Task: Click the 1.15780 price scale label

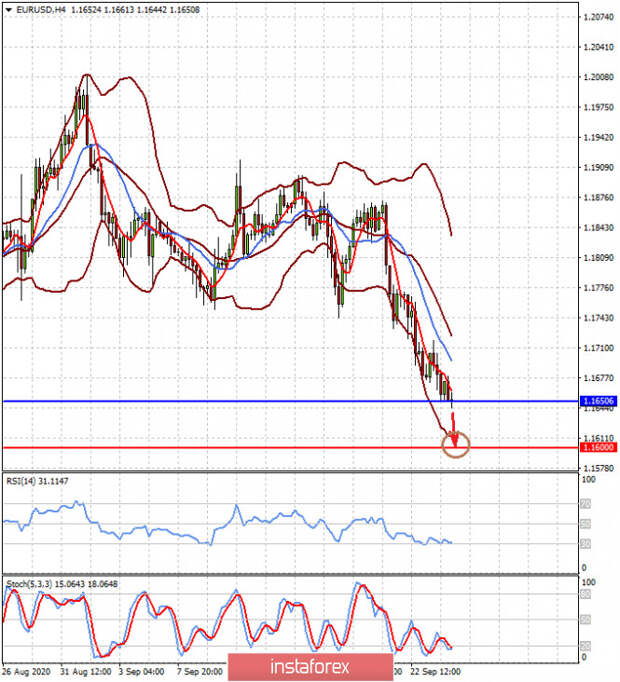Action: click(x=598, y=468)
